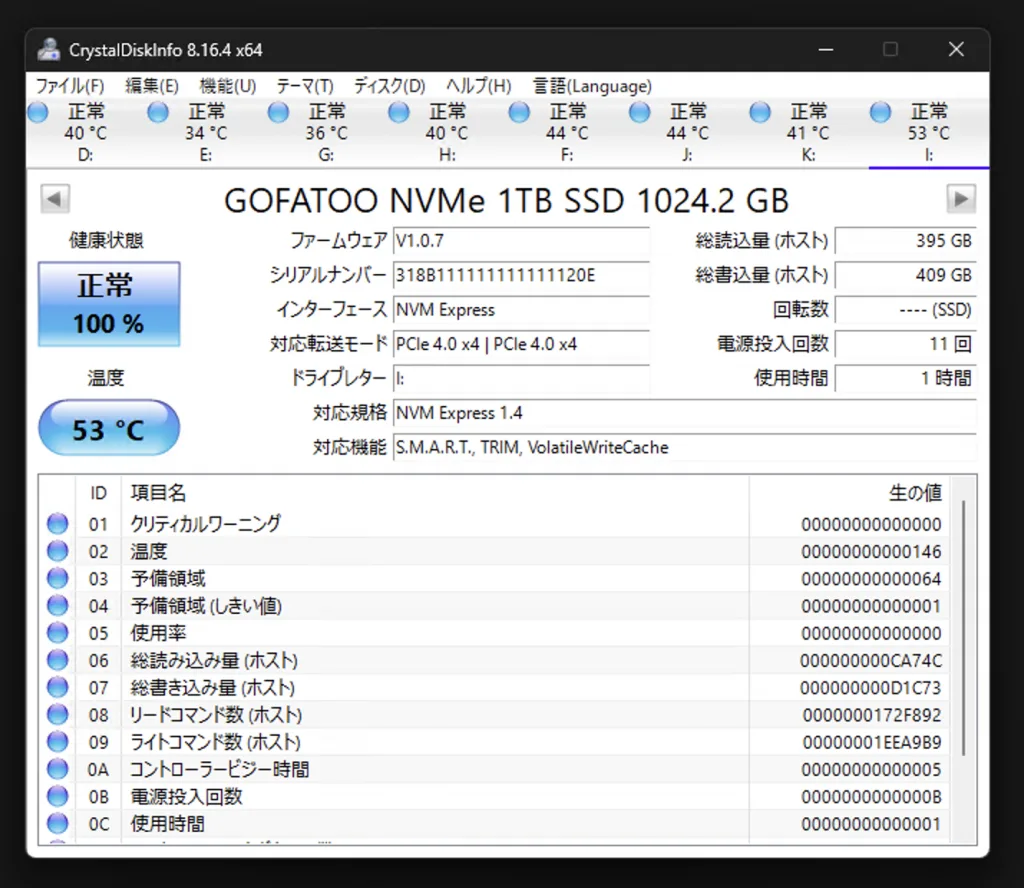Select raw value 000000000D1C73
Image resolution: width=1024 pixels, height=888 pixels.
pos(871,688)
